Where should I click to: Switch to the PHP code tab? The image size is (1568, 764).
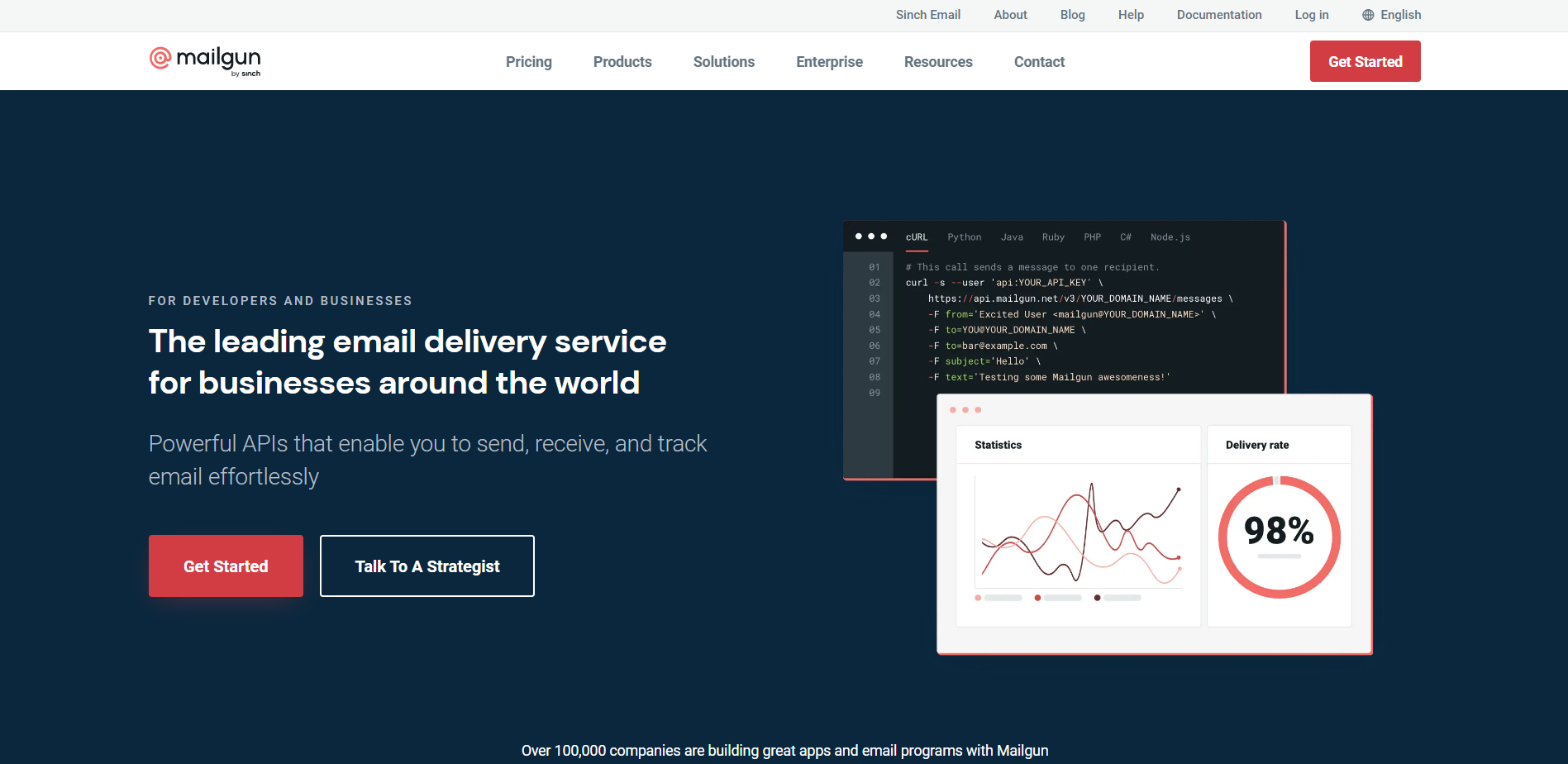[1092, 237]
